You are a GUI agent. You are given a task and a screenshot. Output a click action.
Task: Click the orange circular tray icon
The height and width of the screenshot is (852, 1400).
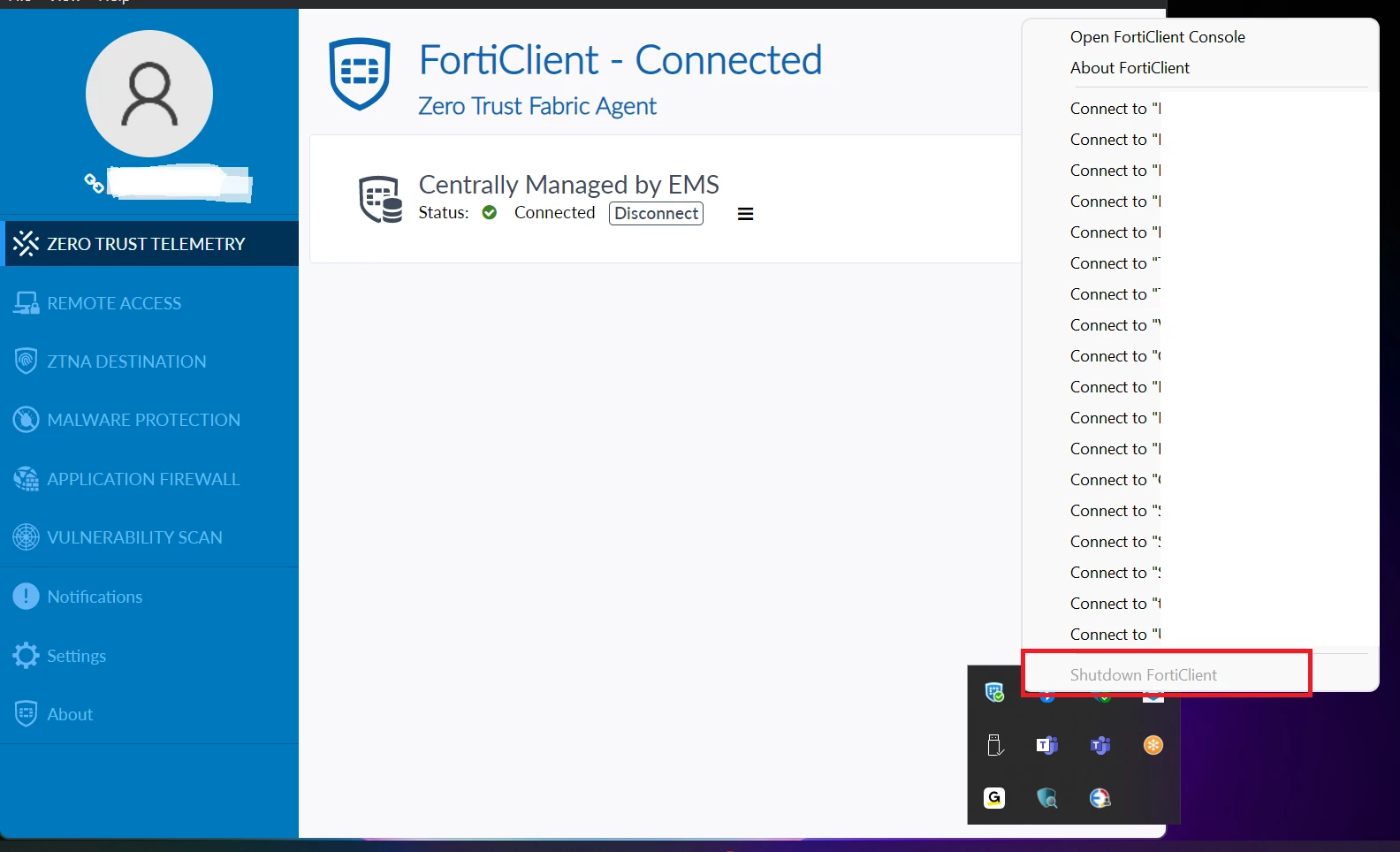[x=1153, y=745]
